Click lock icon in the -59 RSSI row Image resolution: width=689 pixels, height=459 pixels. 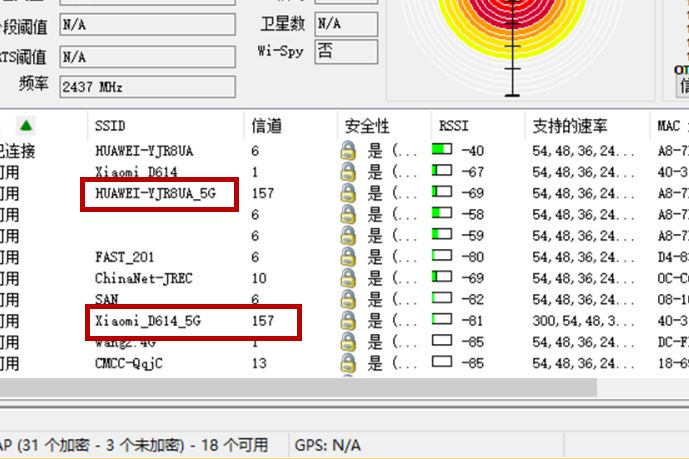[348, 236]
